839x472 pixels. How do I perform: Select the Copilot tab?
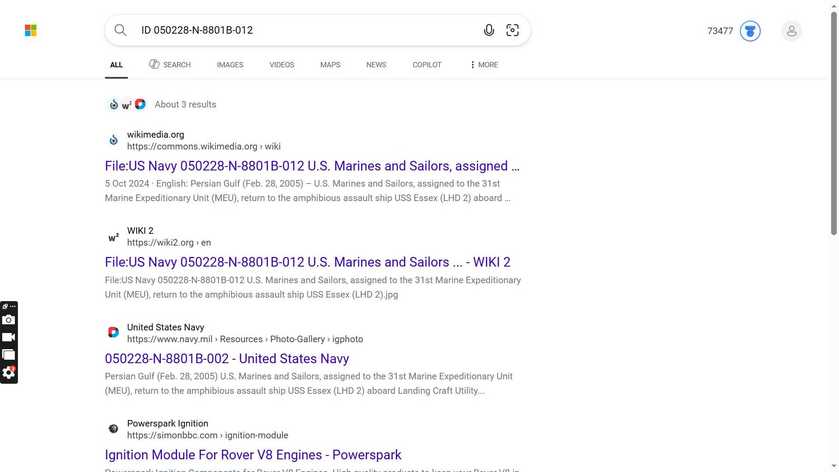427,65
